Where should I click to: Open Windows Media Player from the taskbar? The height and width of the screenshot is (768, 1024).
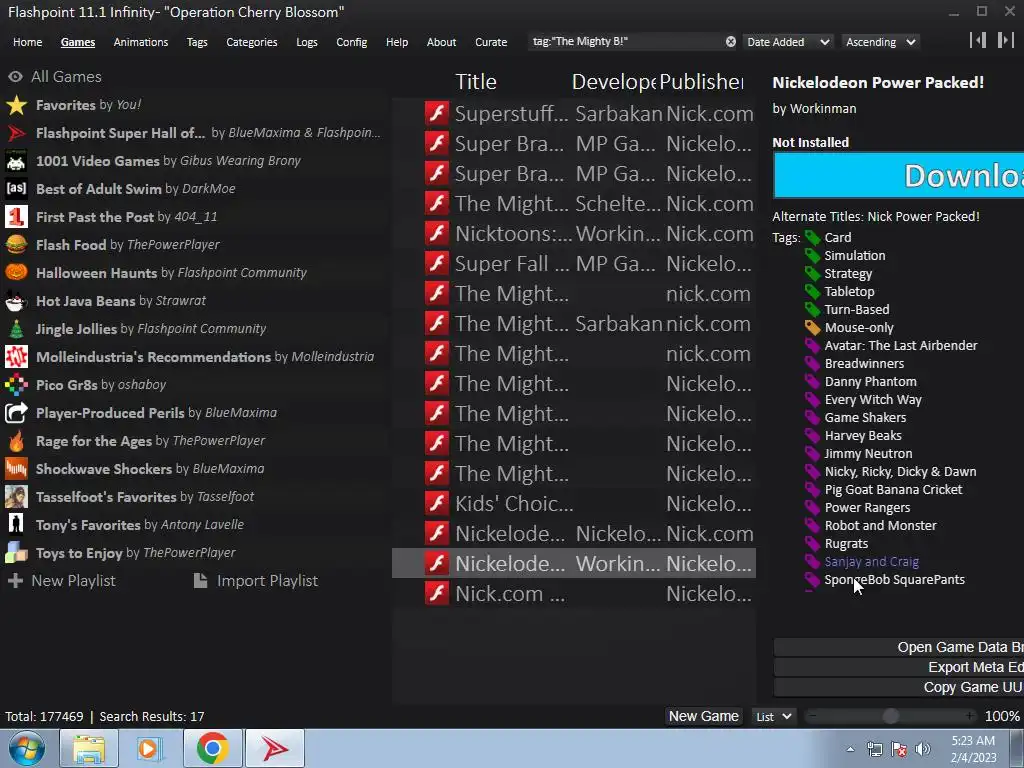(x=148, y=748)
